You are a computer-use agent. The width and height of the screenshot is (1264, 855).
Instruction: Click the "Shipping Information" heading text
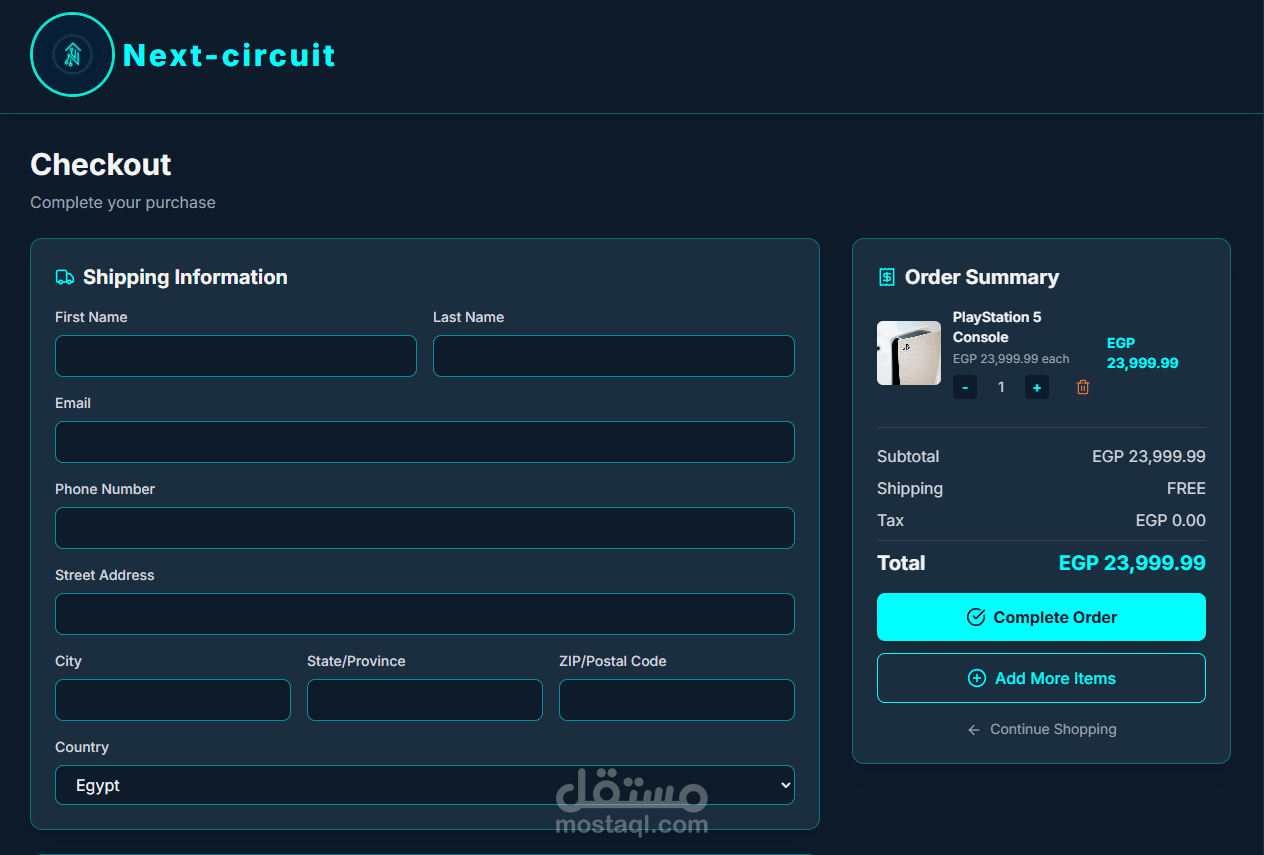[185, 277]
